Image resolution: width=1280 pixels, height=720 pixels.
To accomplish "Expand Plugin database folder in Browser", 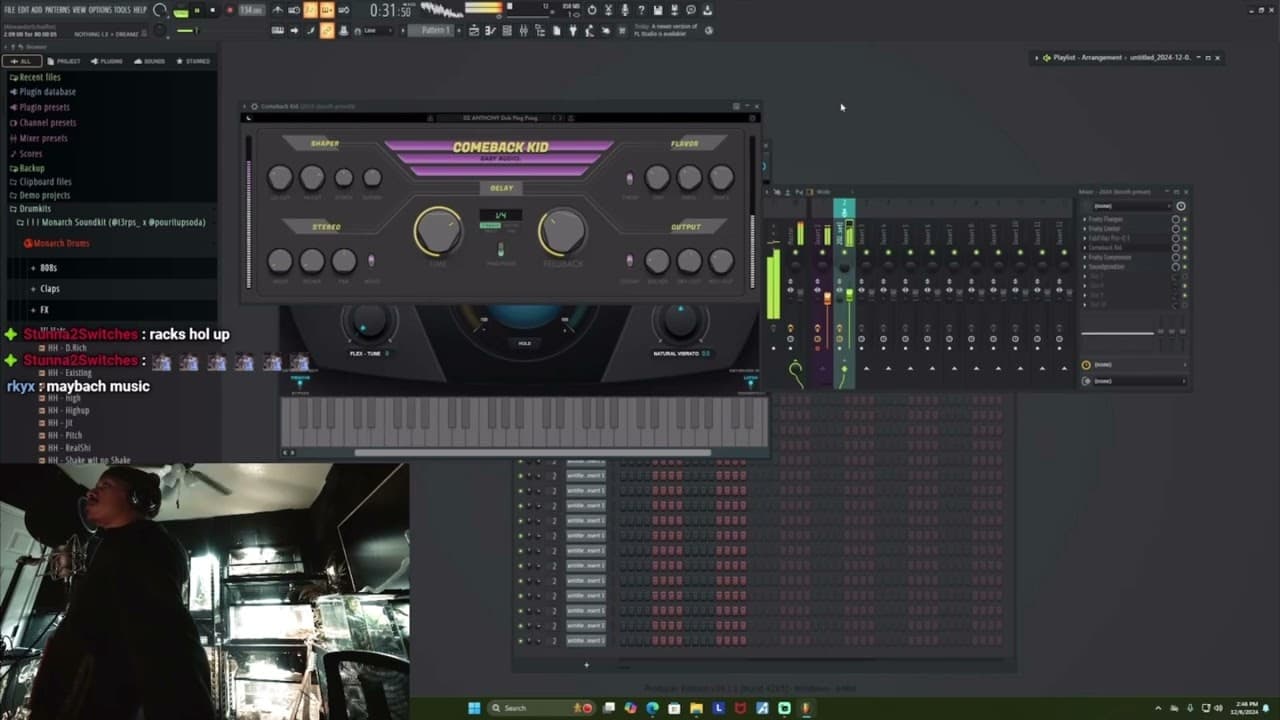I will click(x=48, y=92).
